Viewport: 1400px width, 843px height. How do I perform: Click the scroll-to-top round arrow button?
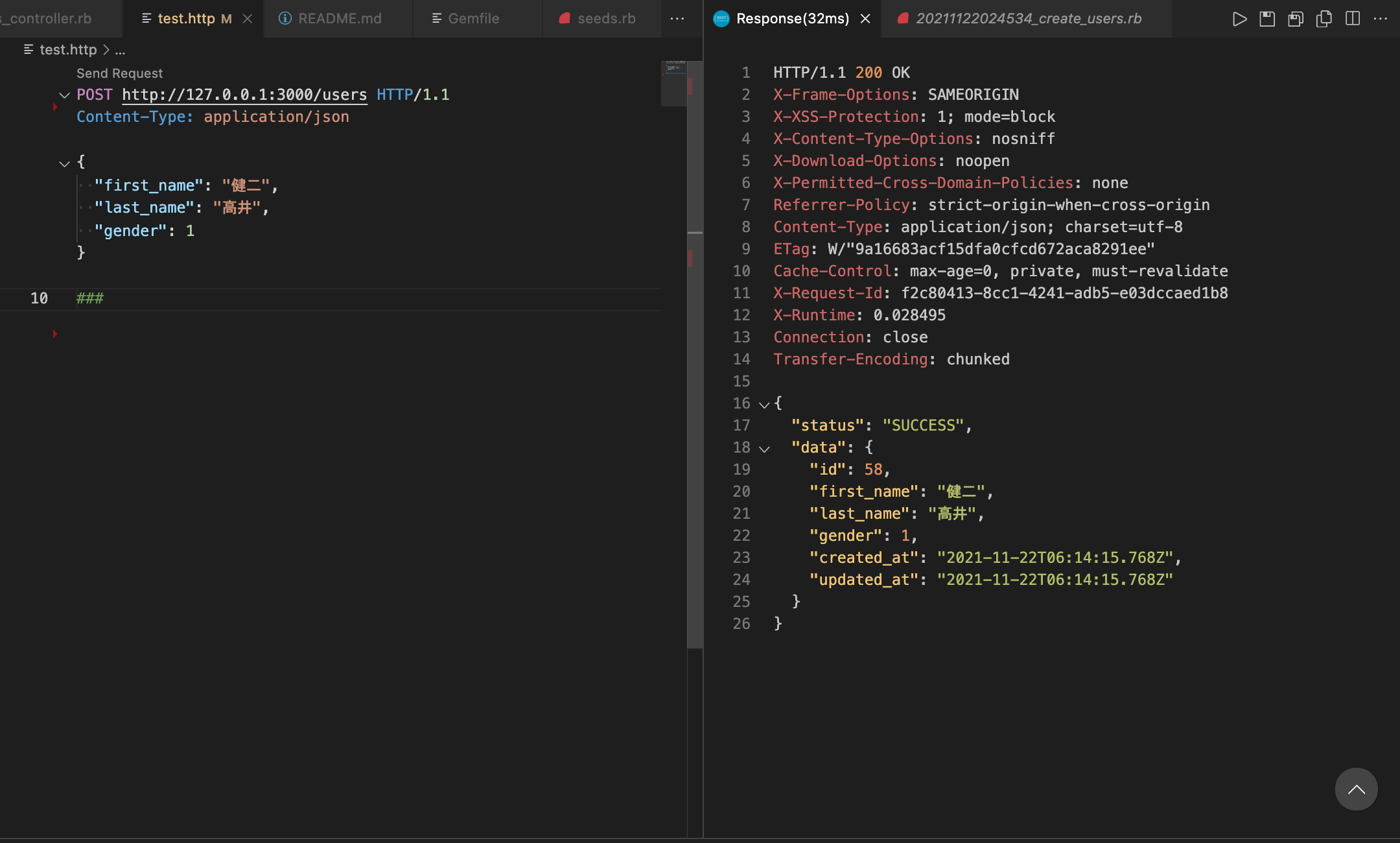click(x=1356, y=789)
